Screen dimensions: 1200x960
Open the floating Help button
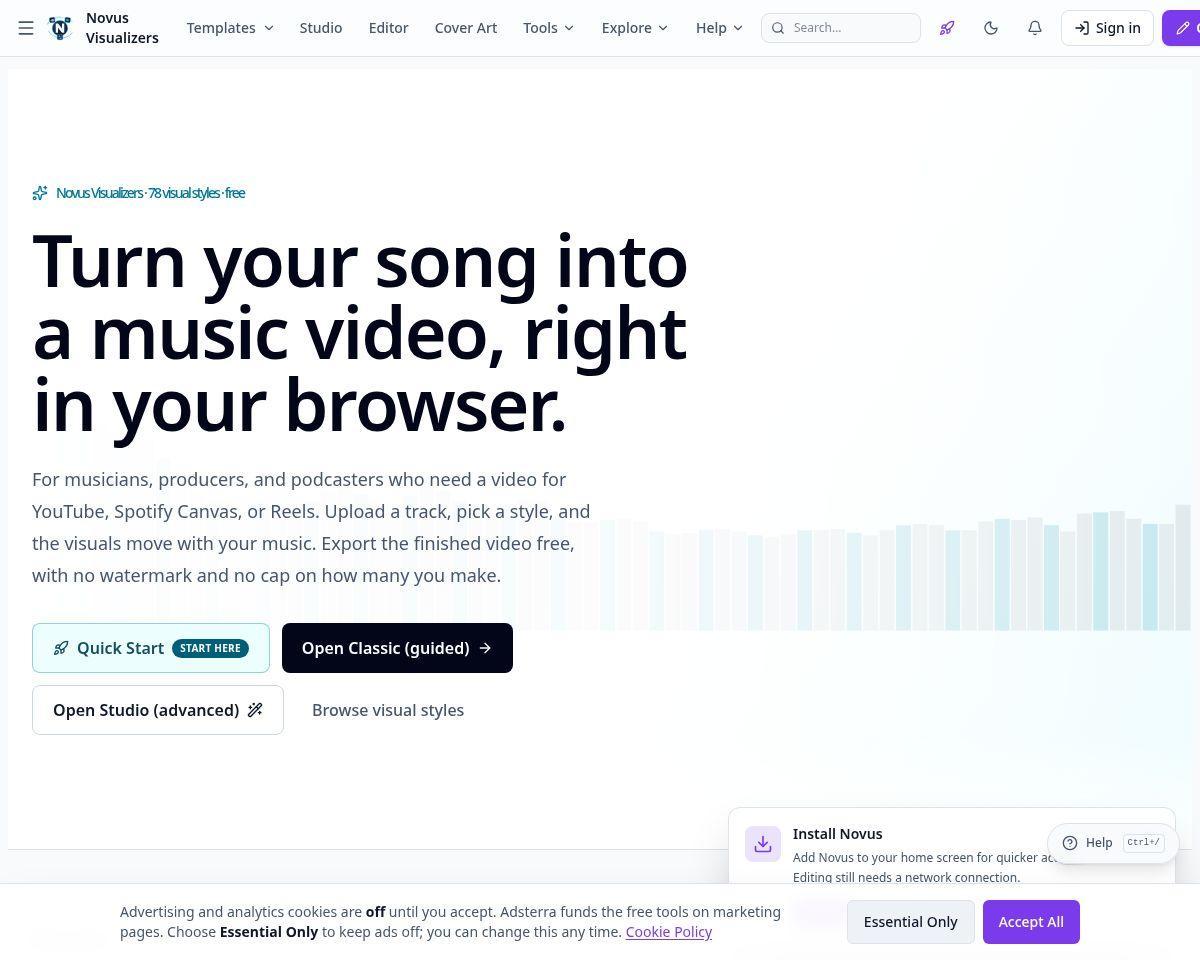coord(1112,843)
